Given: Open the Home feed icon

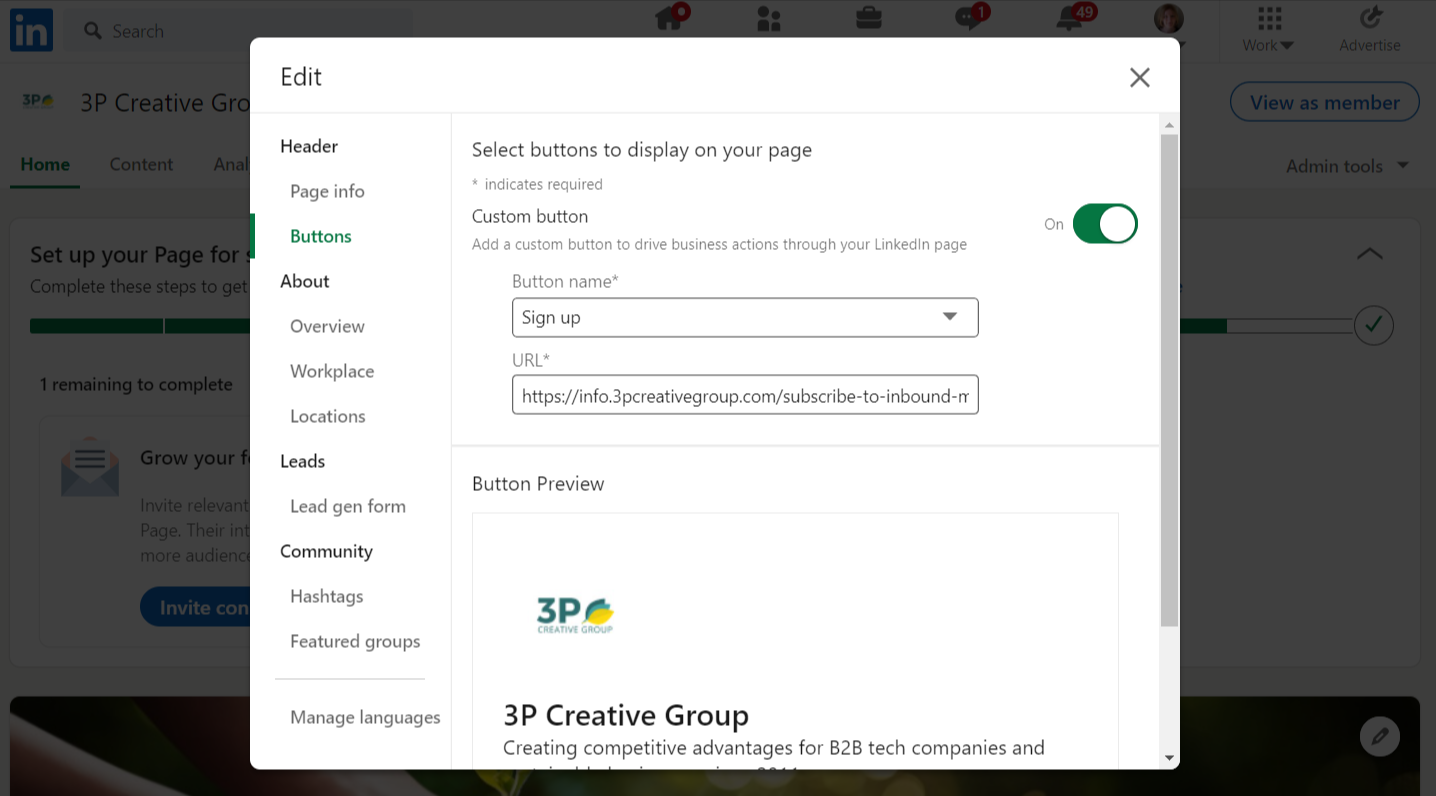Looking at the screenshot, I should (669, 18).
